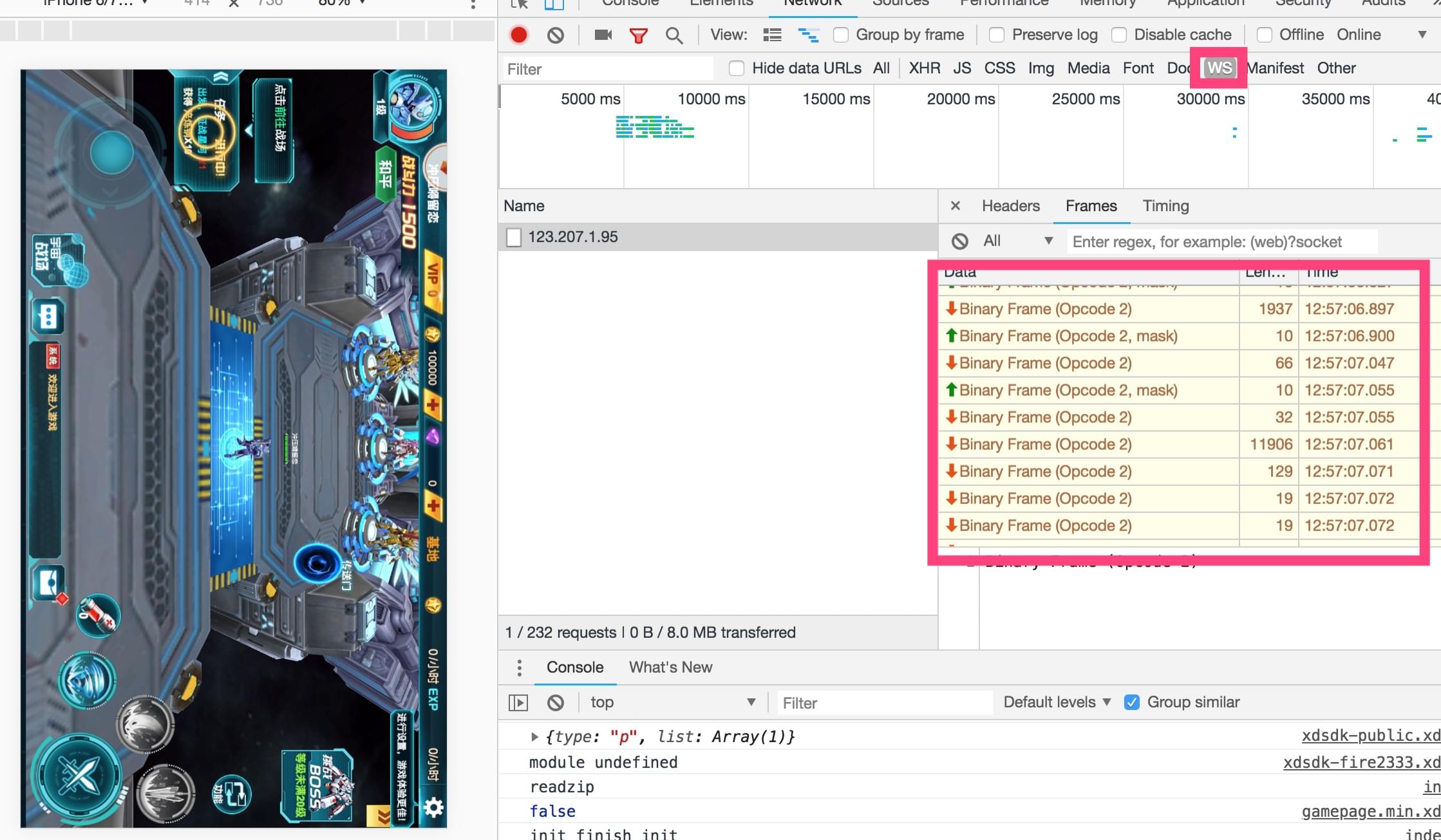Enable Preserve log checkbox

(x=996, y=35)
